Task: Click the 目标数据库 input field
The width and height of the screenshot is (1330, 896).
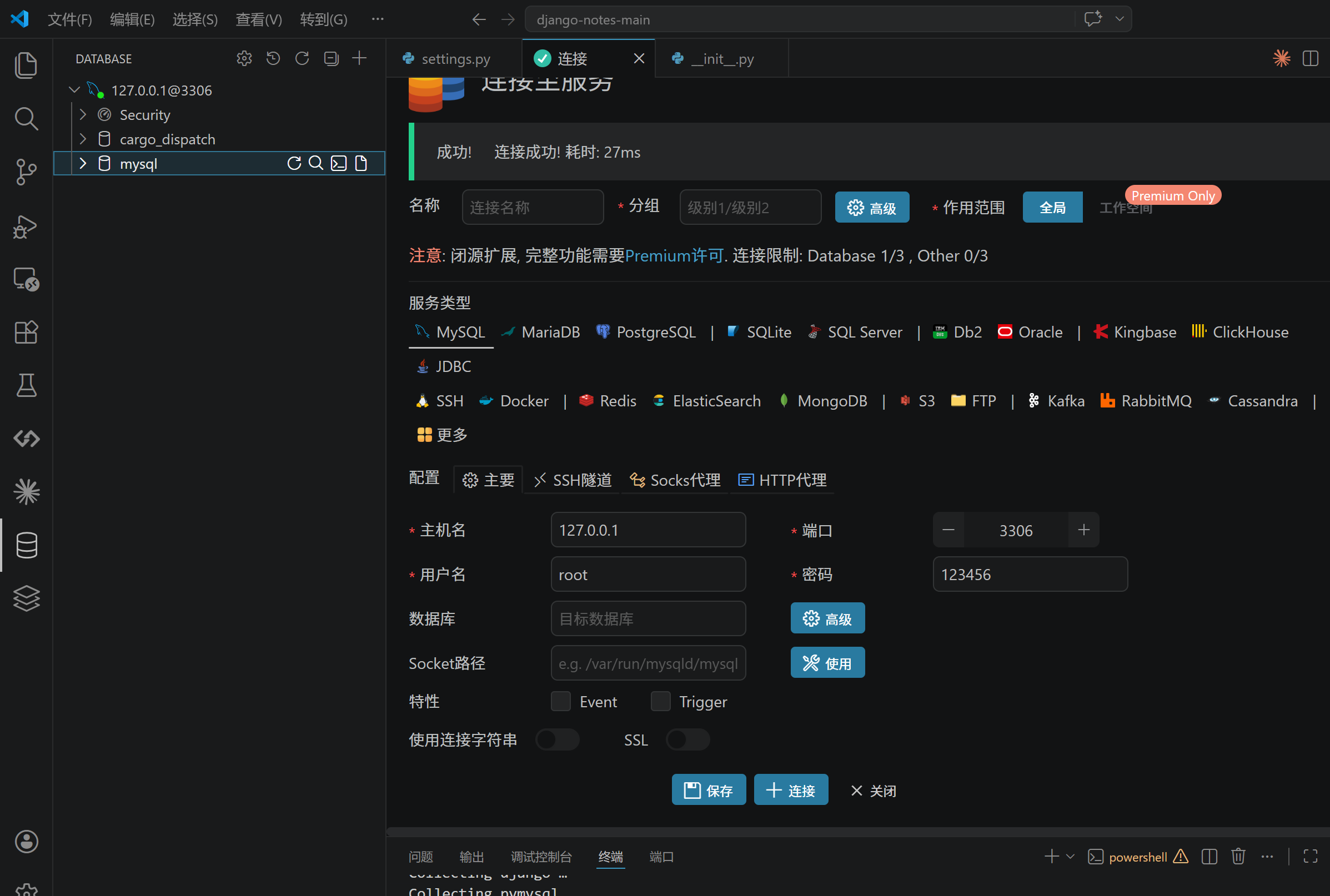Action: pos(648,618)
